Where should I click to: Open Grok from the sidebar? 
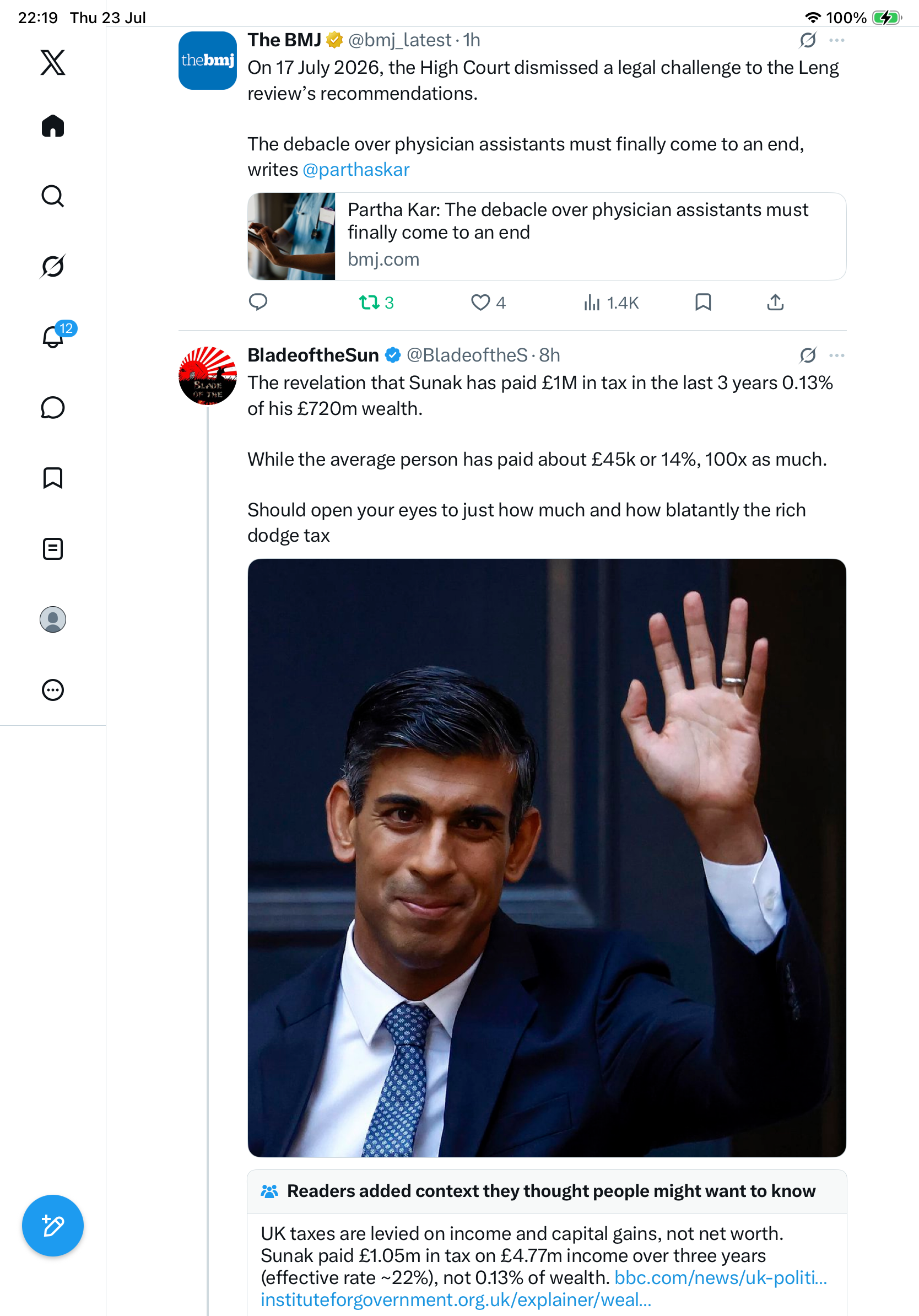pyautogui.click(x=53, y=266)
